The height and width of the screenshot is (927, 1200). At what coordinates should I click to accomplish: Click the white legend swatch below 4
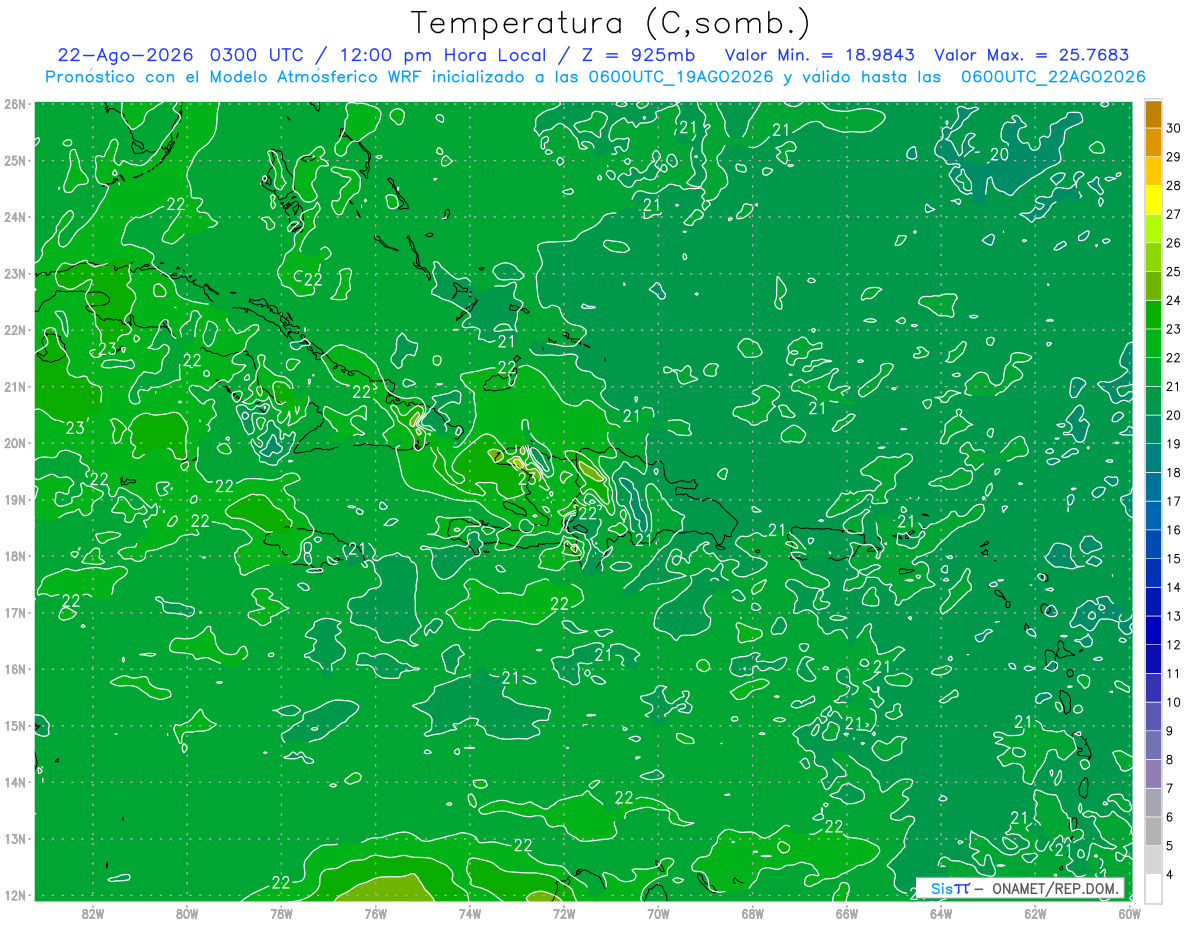[1153, 888]
